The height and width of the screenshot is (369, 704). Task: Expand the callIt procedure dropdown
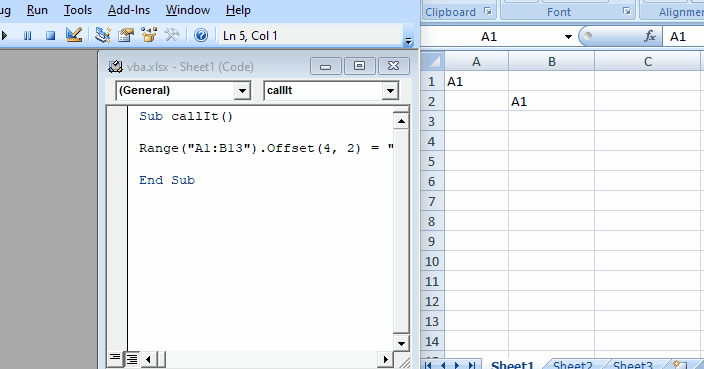pyautogui.click(x=390, y=91)
